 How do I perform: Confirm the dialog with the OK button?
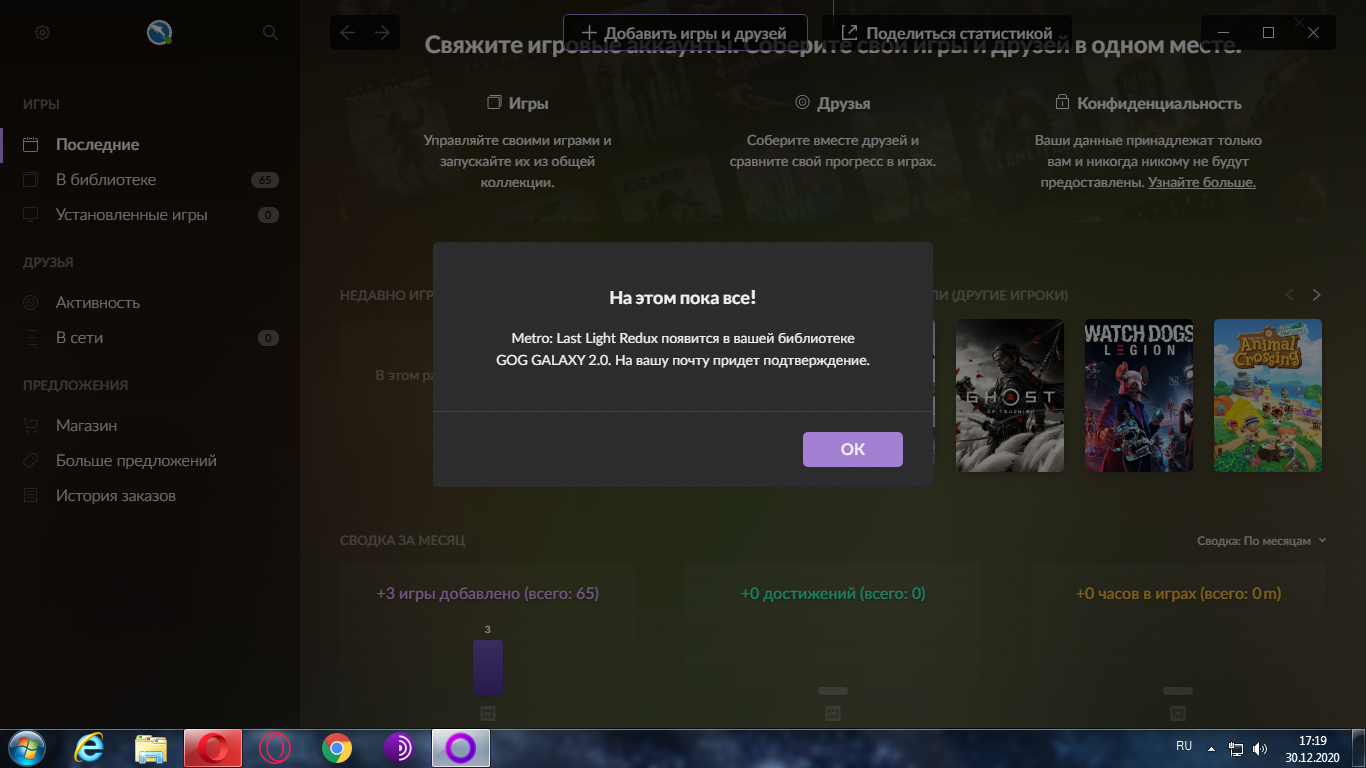pyautogui.click(x=853, y=449)
